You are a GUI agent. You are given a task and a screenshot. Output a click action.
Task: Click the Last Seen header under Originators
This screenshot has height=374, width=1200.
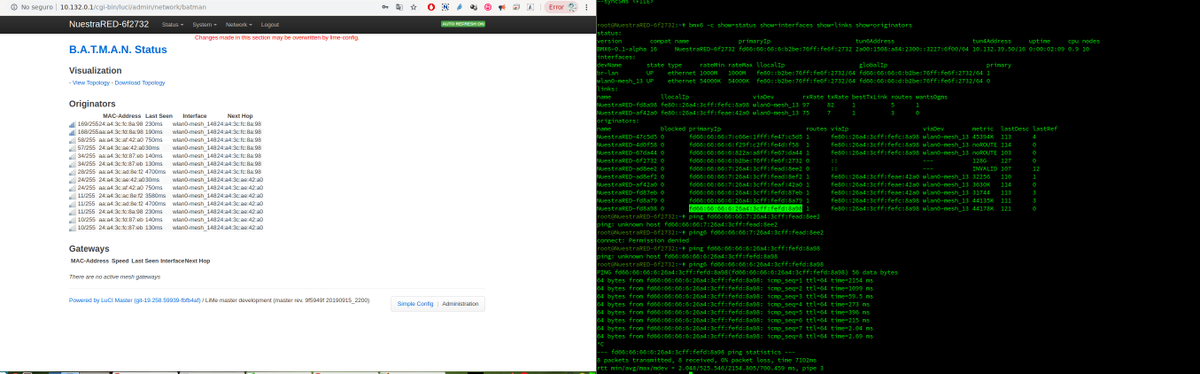159,116
